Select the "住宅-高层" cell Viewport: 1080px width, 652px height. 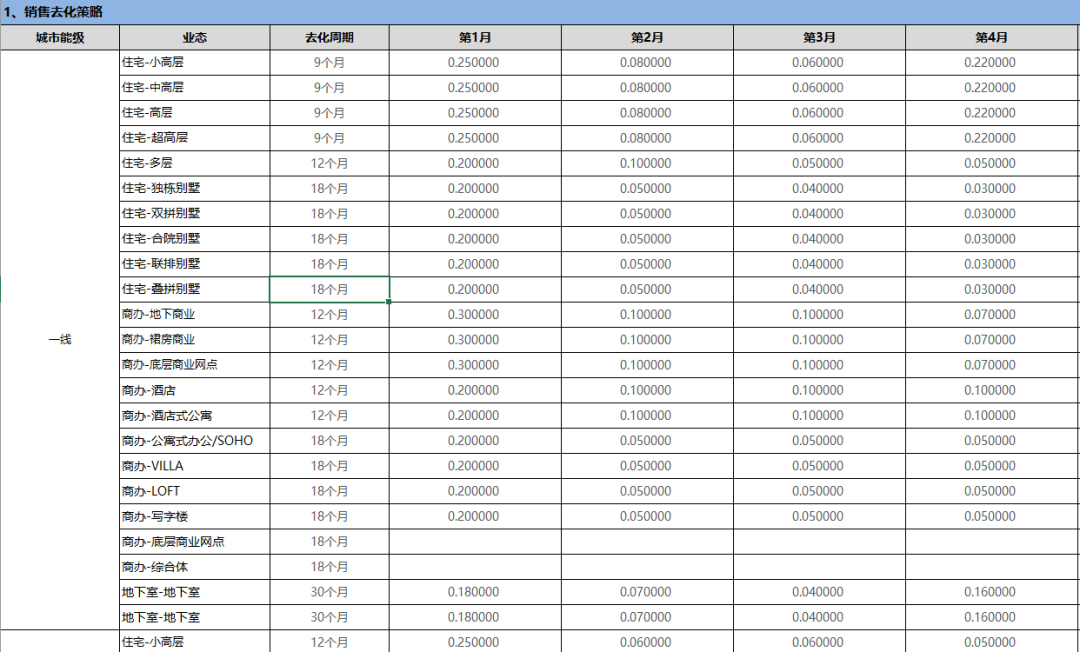tap(195, 113)
